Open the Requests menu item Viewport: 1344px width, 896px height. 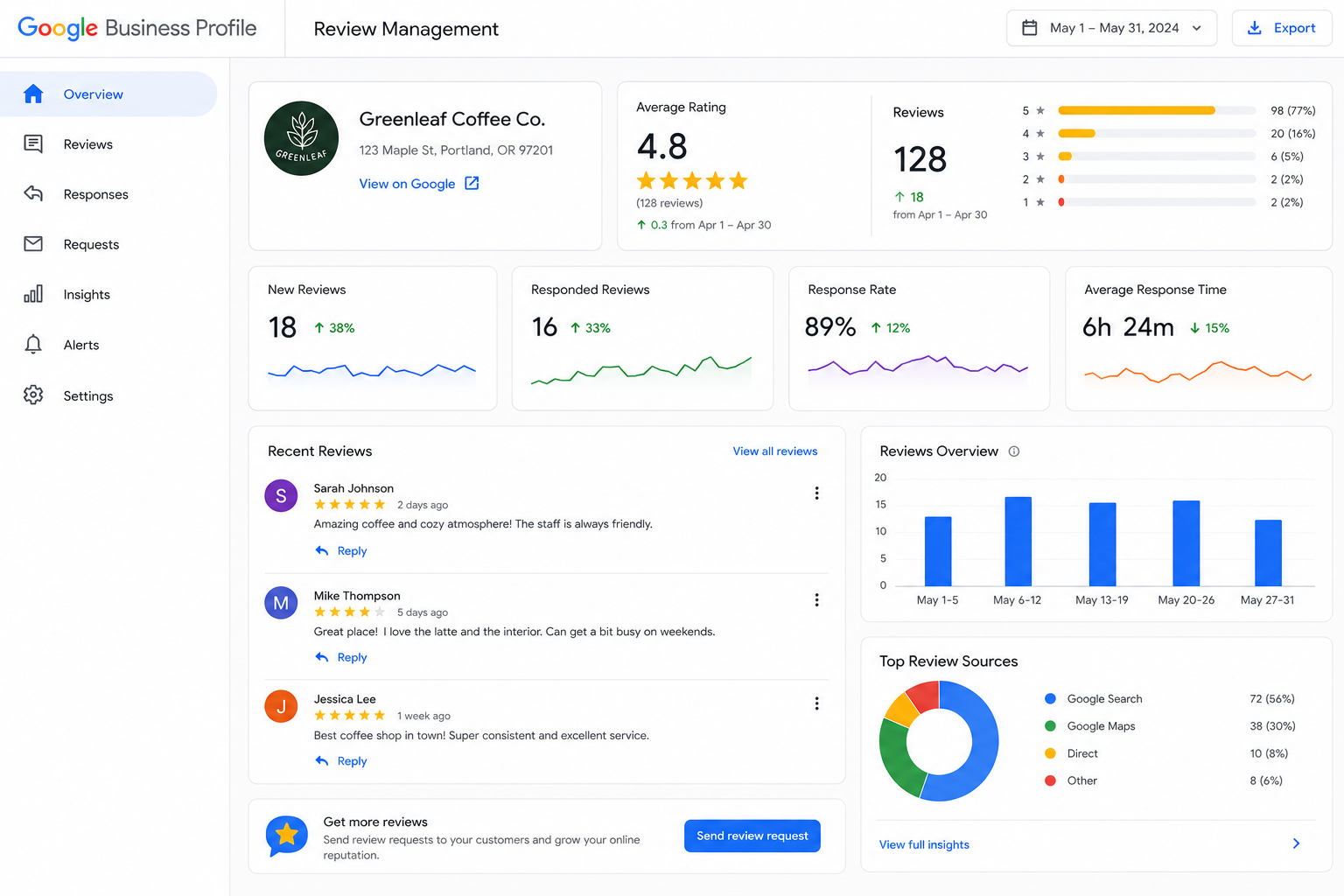108,243
